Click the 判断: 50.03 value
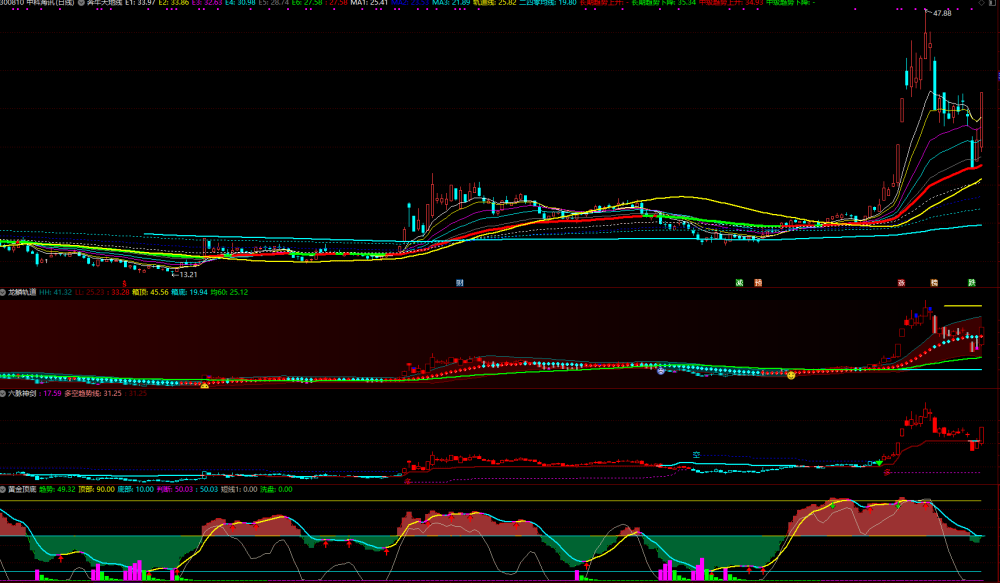The width and height of the screenshot is (1000, 583). (175, 489)
